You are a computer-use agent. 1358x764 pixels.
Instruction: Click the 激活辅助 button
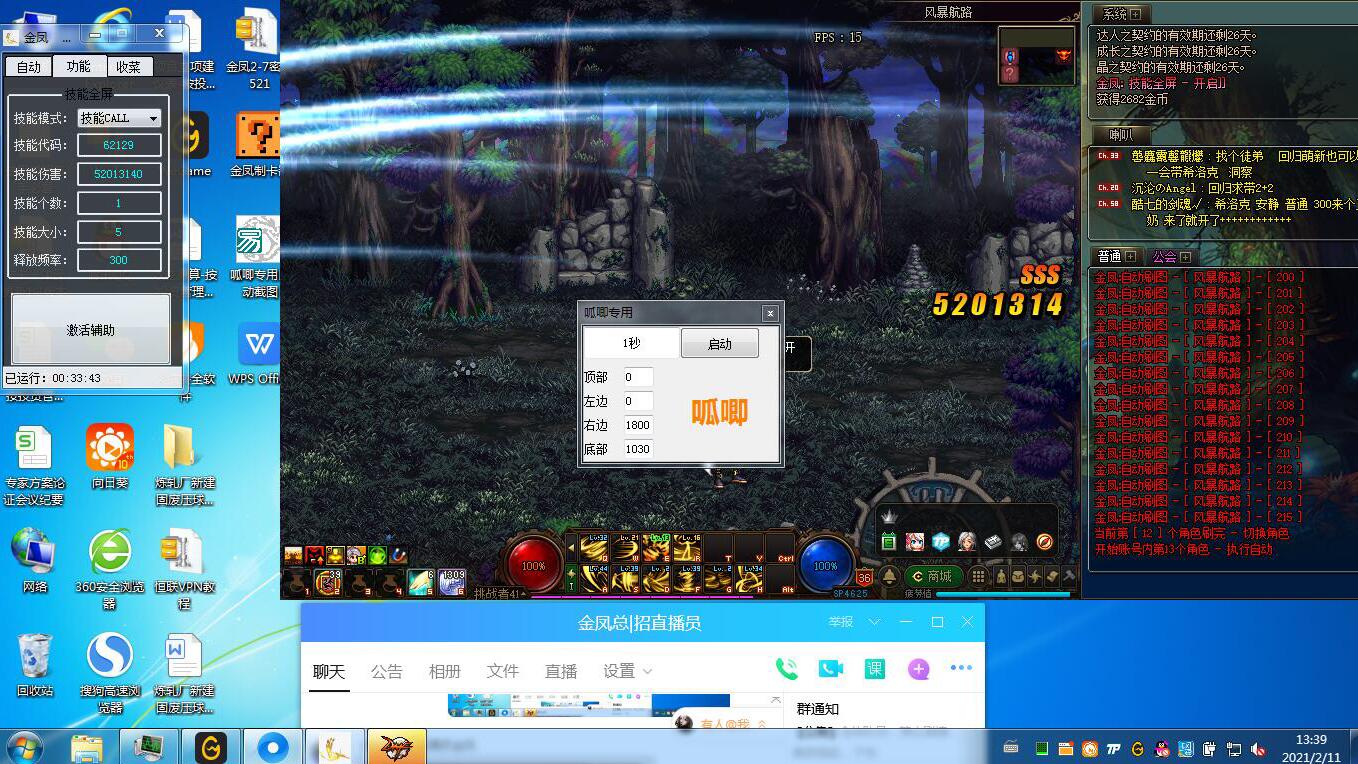click(x=91, y=329)
